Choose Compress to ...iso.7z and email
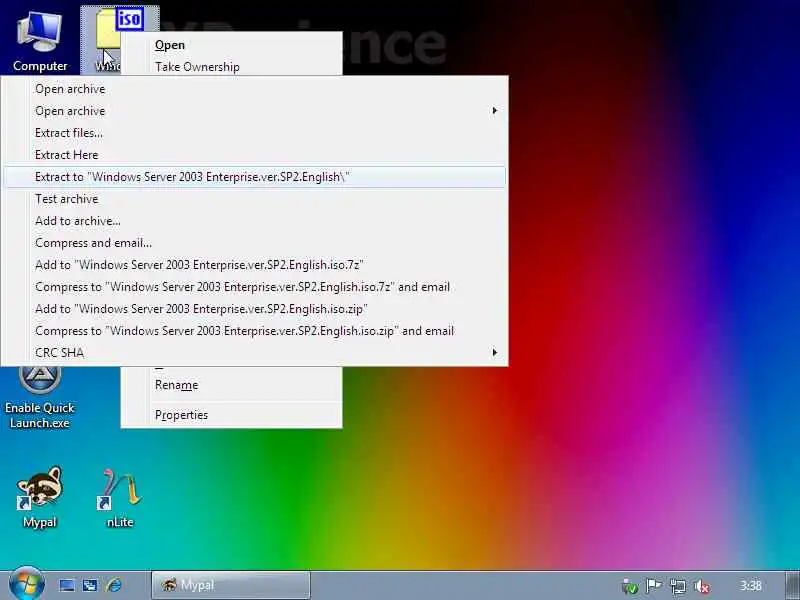Viewport: 800px width, 600px height. click(254, 287)
